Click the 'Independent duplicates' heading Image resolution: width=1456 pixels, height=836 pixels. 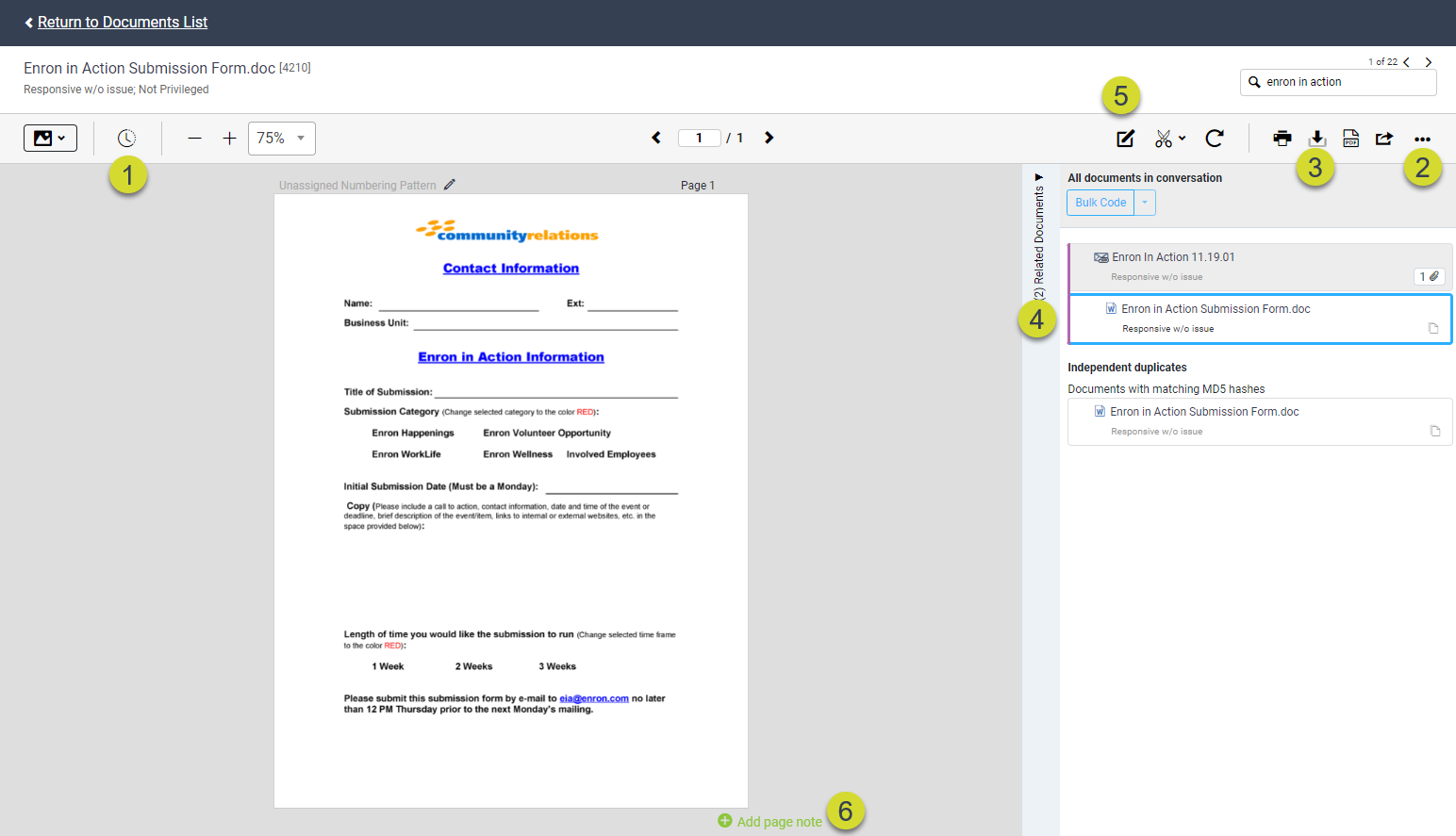1127,368
